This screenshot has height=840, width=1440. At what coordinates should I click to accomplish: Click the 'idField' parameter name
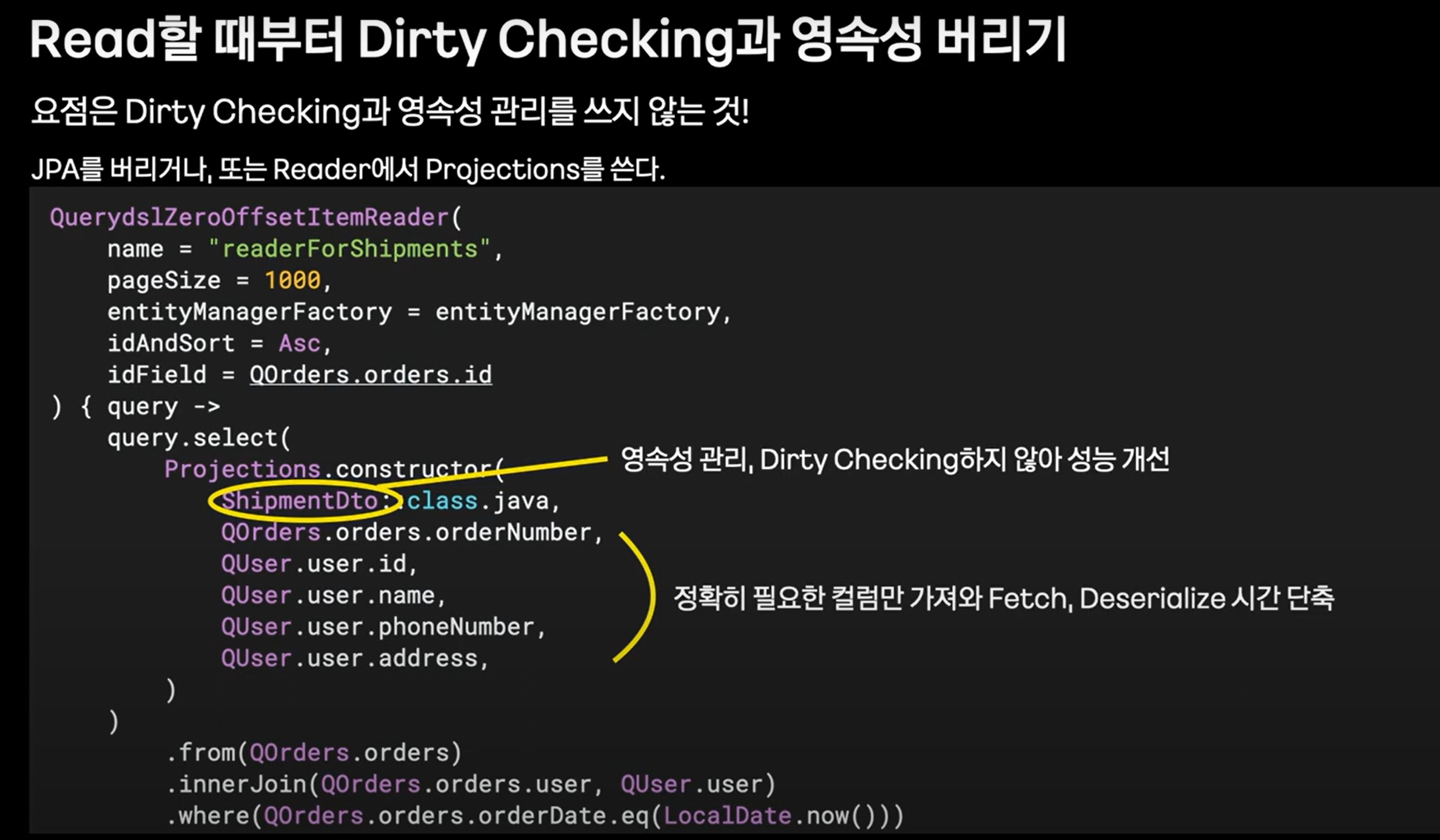(x=157, y=375)
